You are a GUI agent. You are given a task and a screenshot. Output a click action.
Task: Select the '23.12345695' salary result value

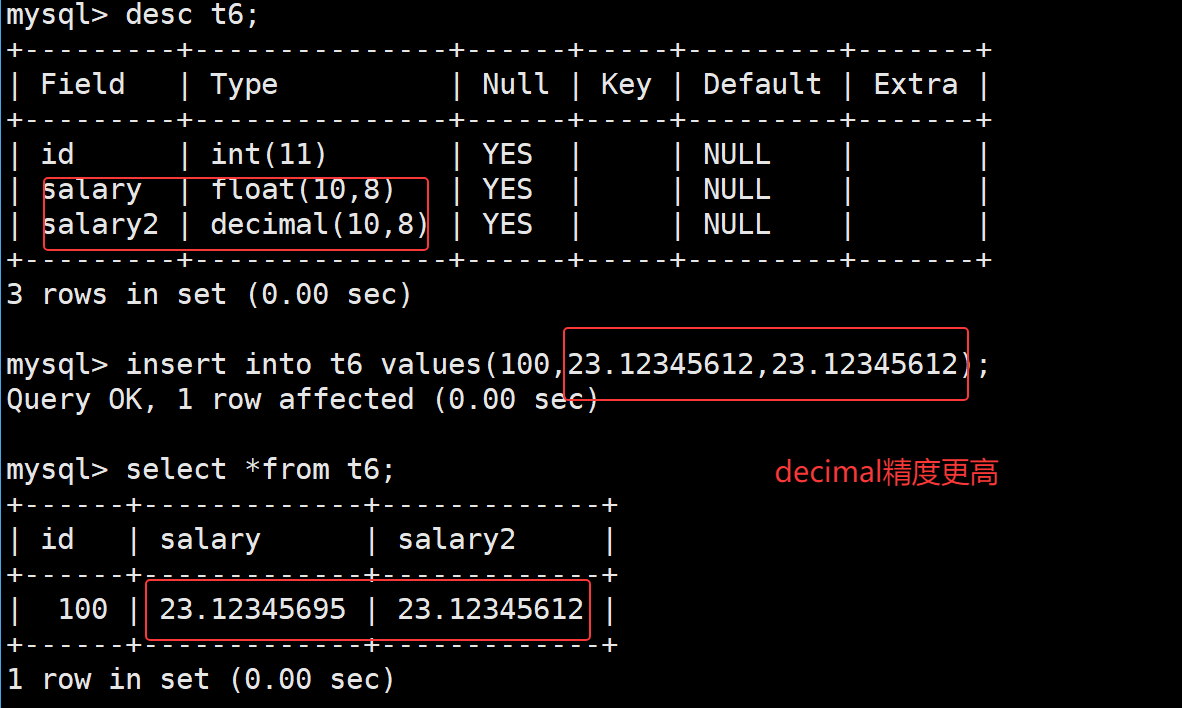253,609
